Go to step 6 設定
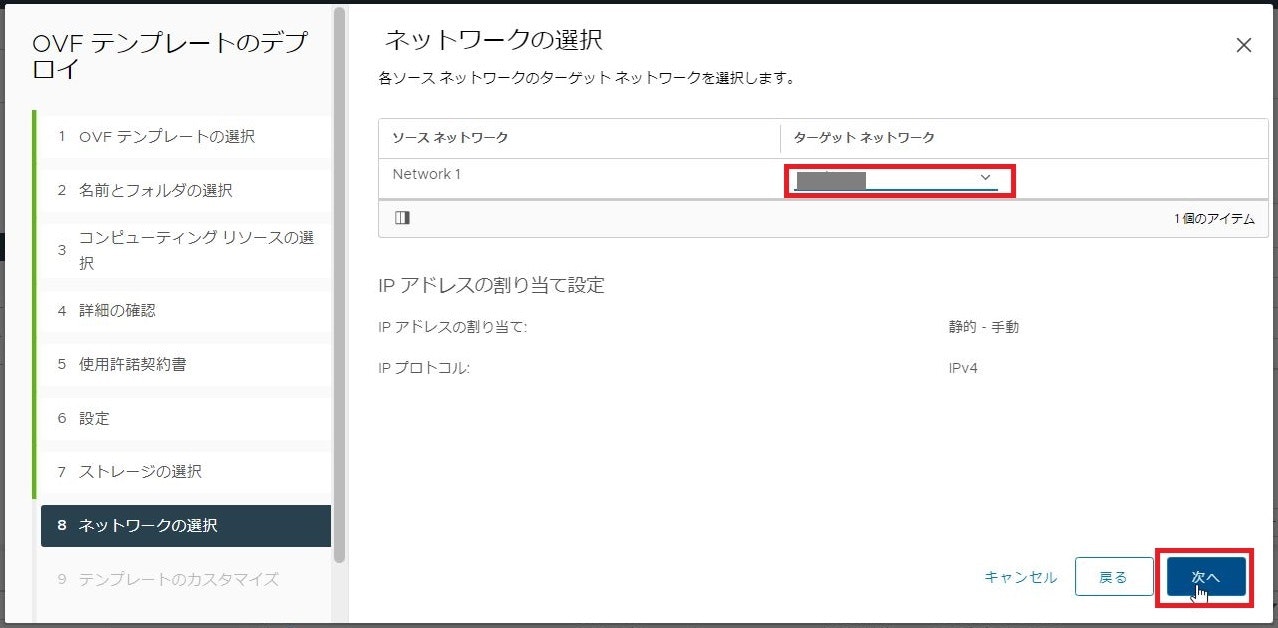This screenshot has height=628, width=1278. 184,418
